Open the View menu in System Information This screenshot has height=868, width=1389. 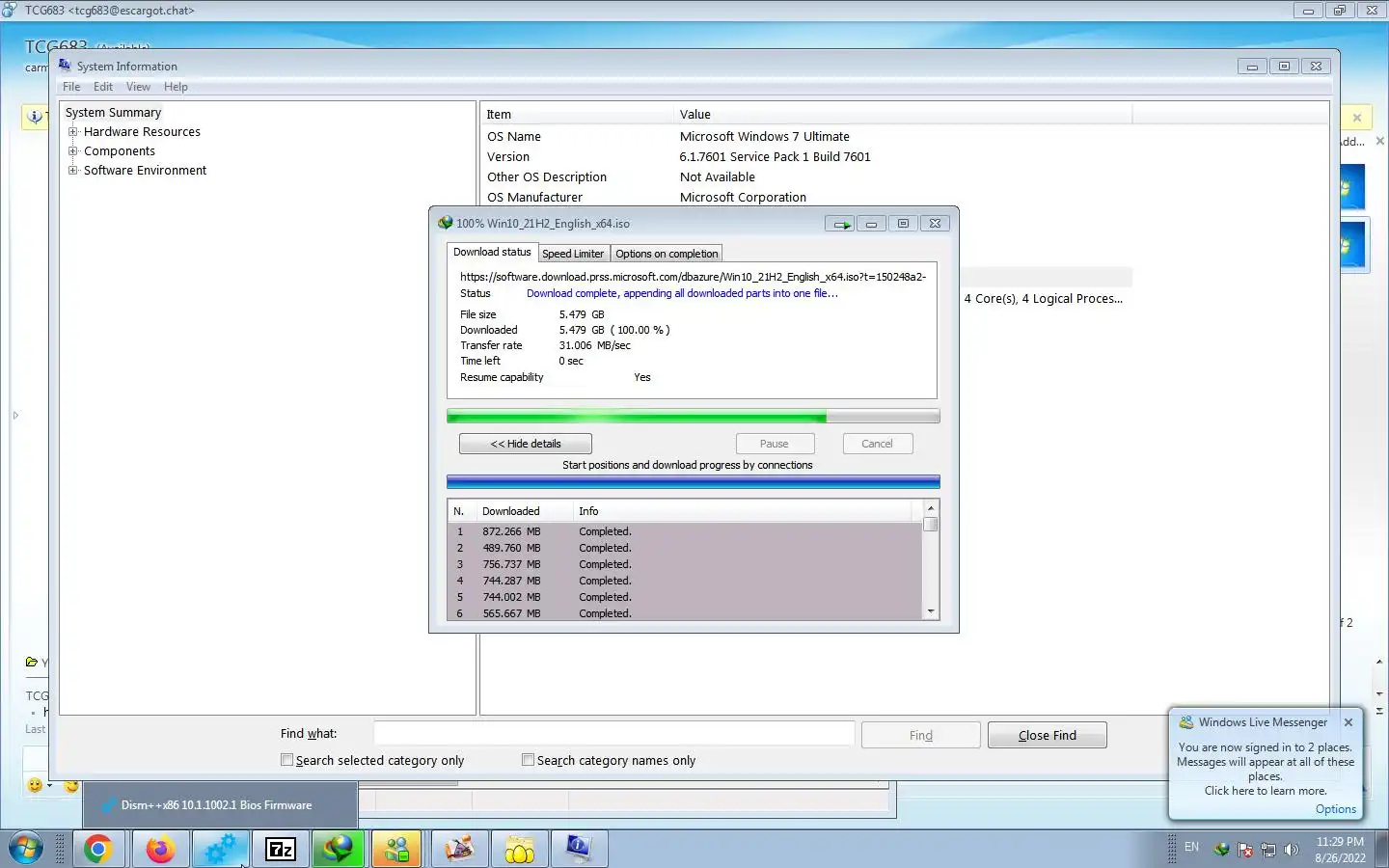(138, 87)
